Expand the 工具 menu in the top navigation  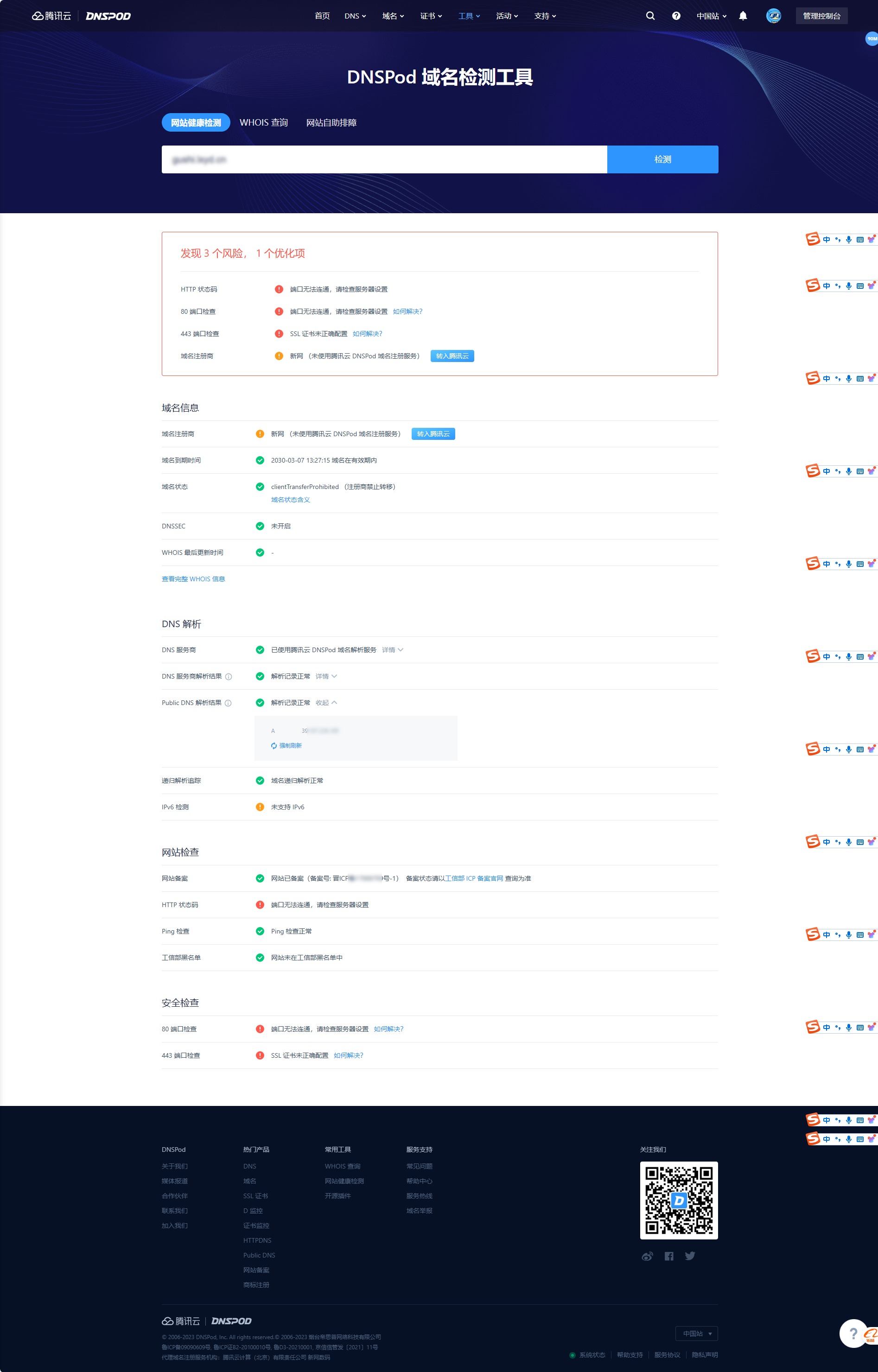coord(469,16)
